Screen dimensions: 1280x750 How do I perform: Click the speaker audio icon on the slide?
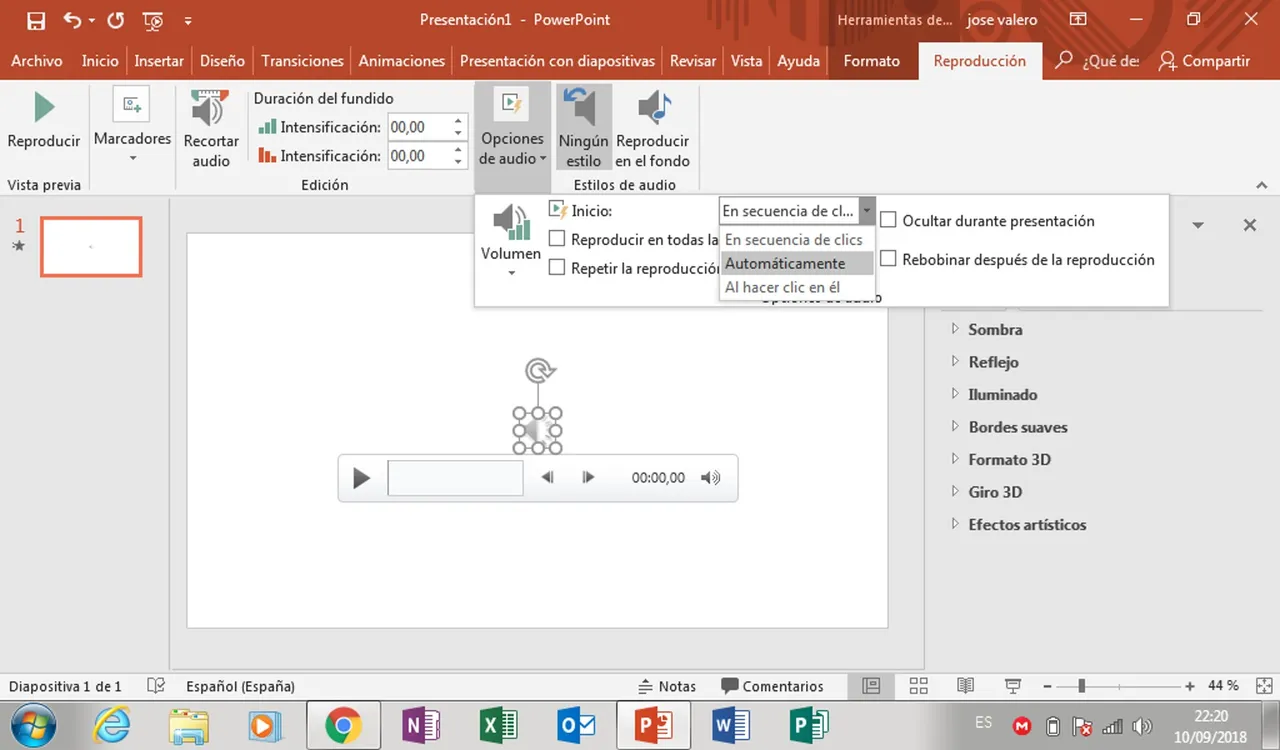tap(538, 431)
